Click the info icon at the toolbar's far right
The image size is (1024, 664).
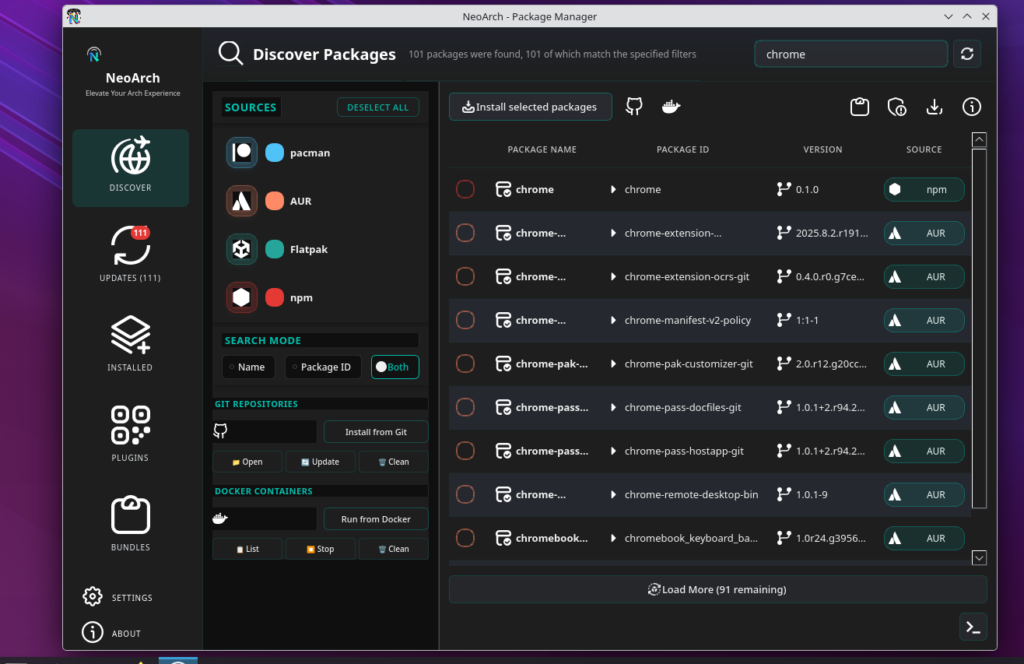tap(971, 107)
